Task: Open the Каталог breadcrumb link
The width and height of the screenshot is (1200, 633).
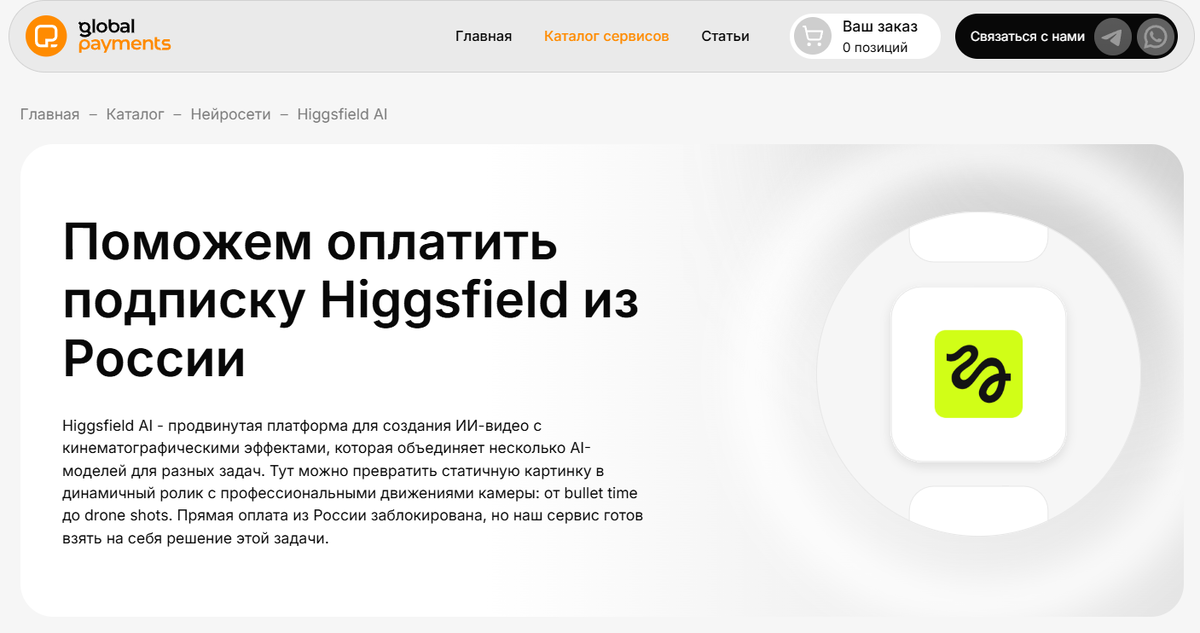Action: pos(135,114)
